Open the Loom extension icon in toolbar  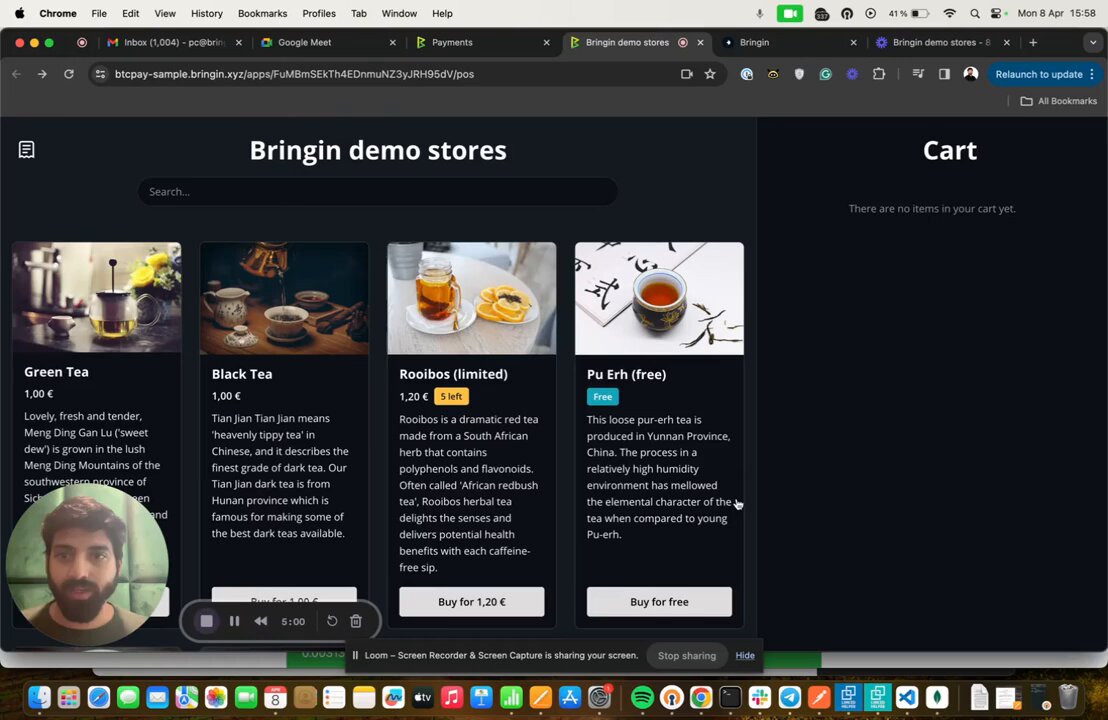point(852,73)
